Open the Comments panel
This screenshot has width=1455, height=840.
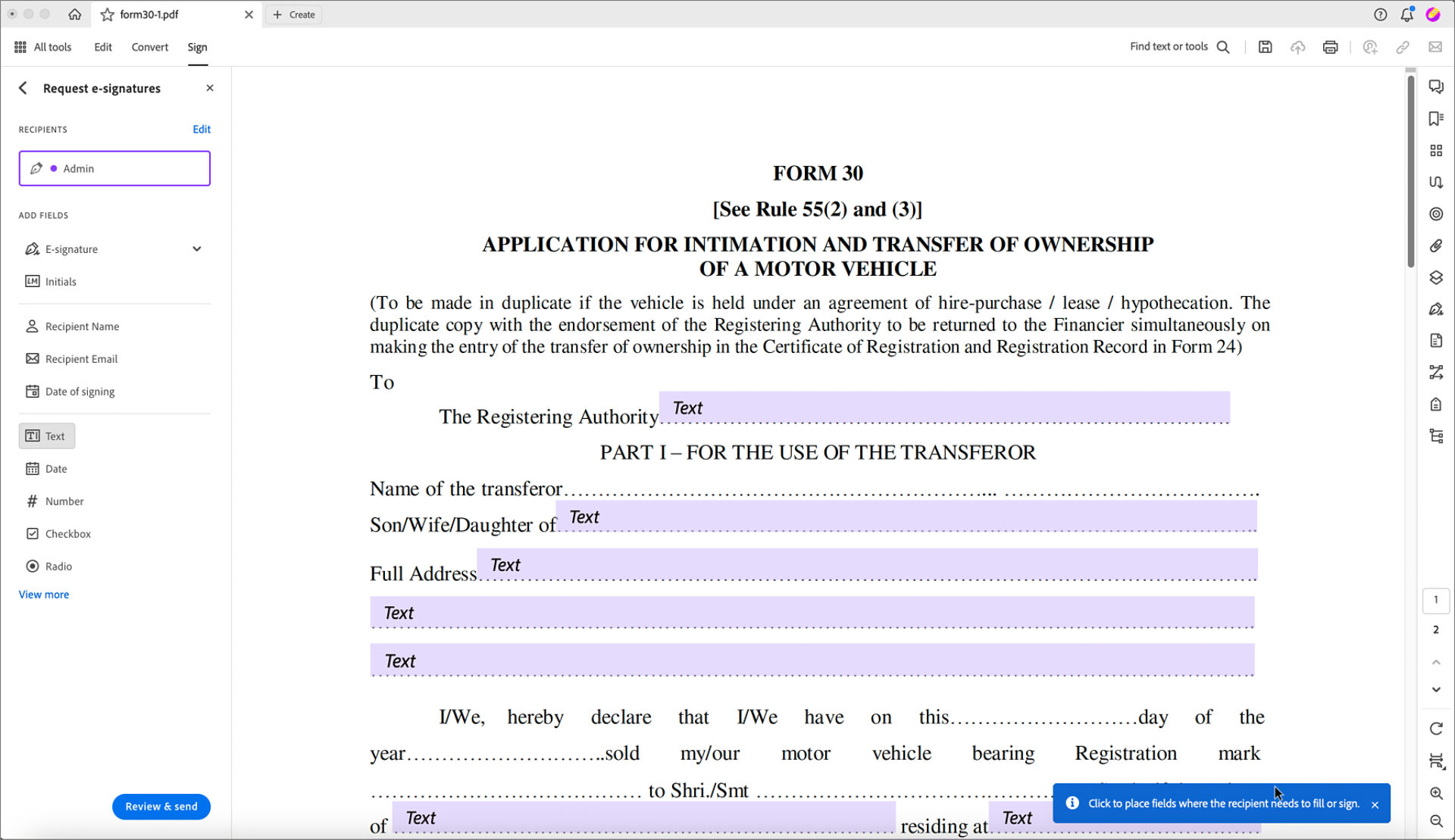pyautogui.click(x=1436, y=86)
